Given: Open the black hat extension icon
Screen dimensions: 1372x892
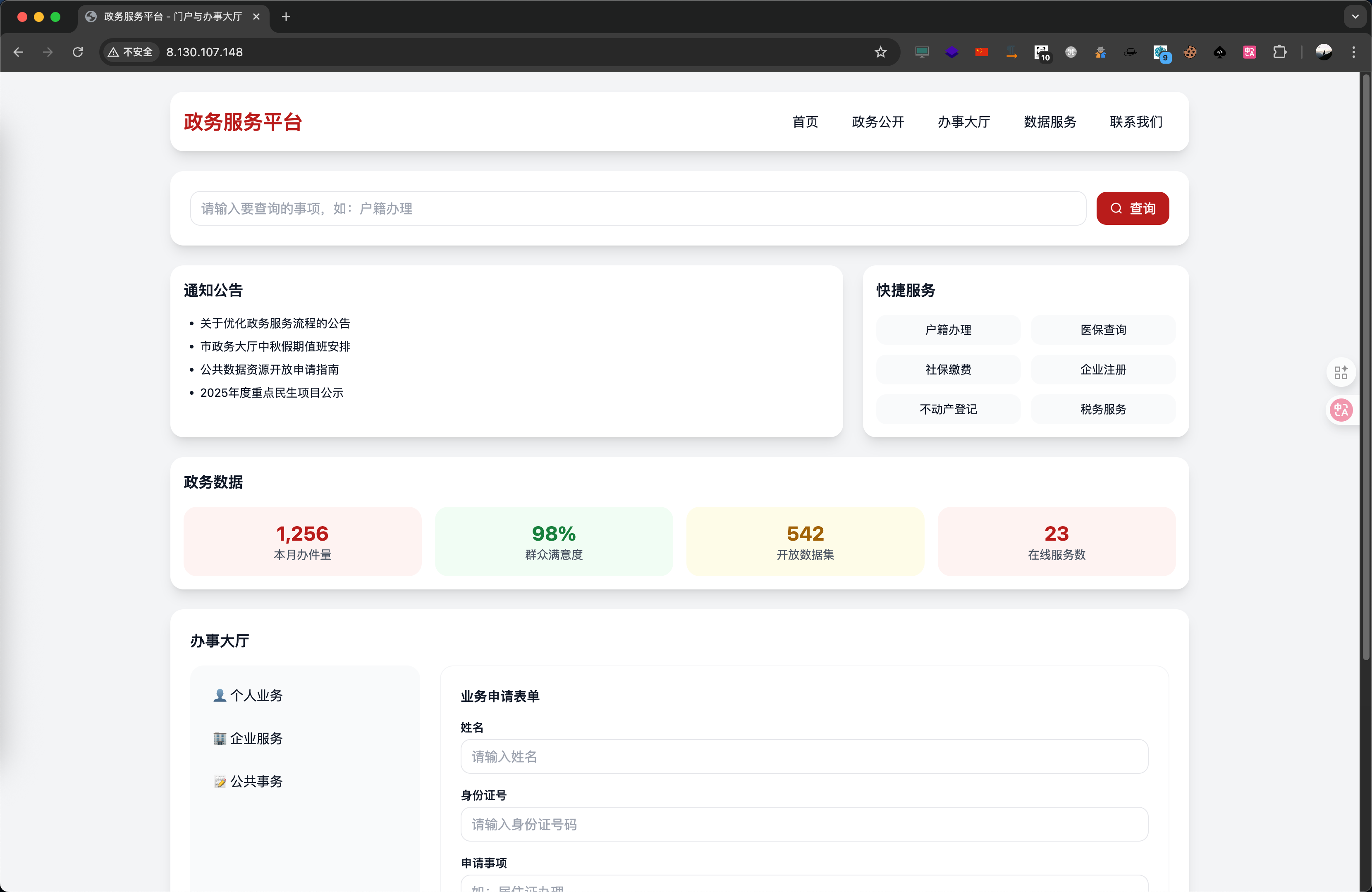Looking at the screenshot, I should click(x=1130, y=52).
